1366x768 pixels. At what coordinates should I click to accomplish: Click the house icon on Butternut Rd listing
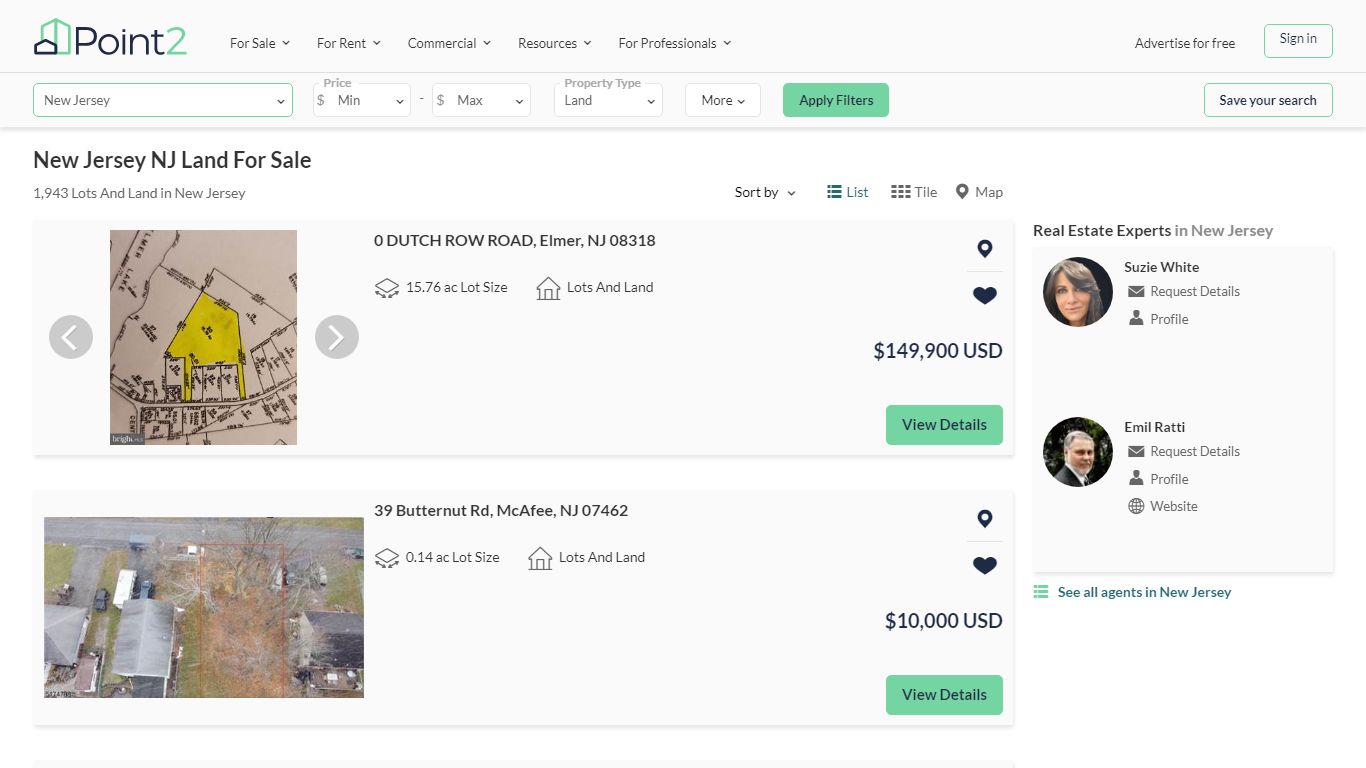[540, 558]
